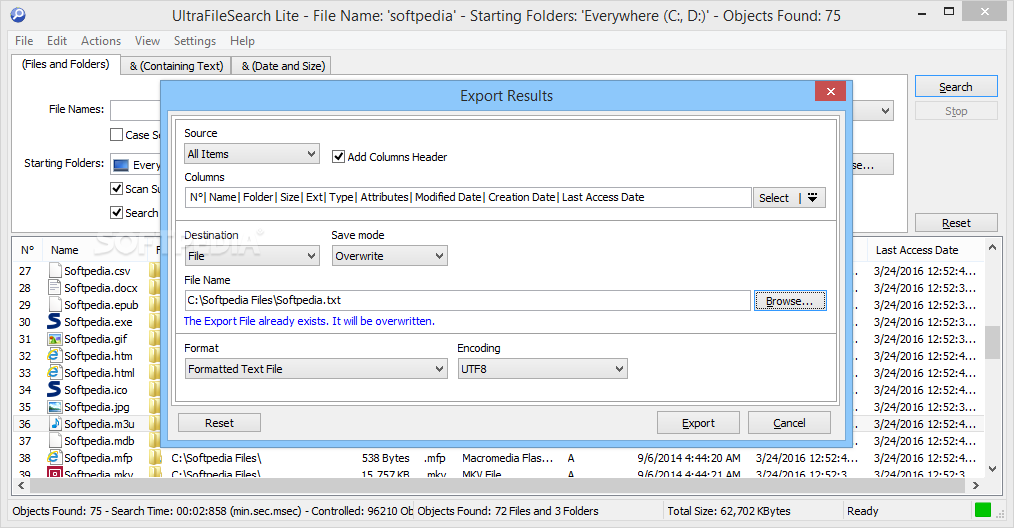Click the Columns list text field
1014x528 pixels.
(x=468, y=197)
